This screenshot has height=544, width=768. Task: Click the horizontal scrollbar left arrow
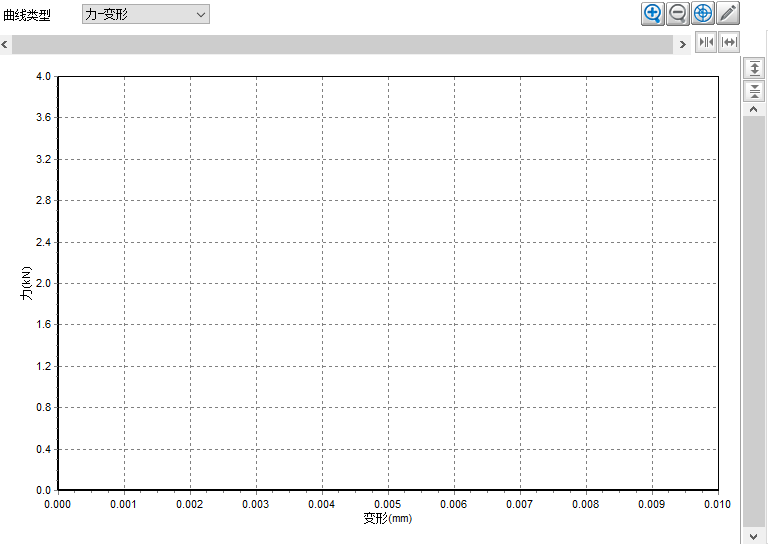[x=5, y=45]
